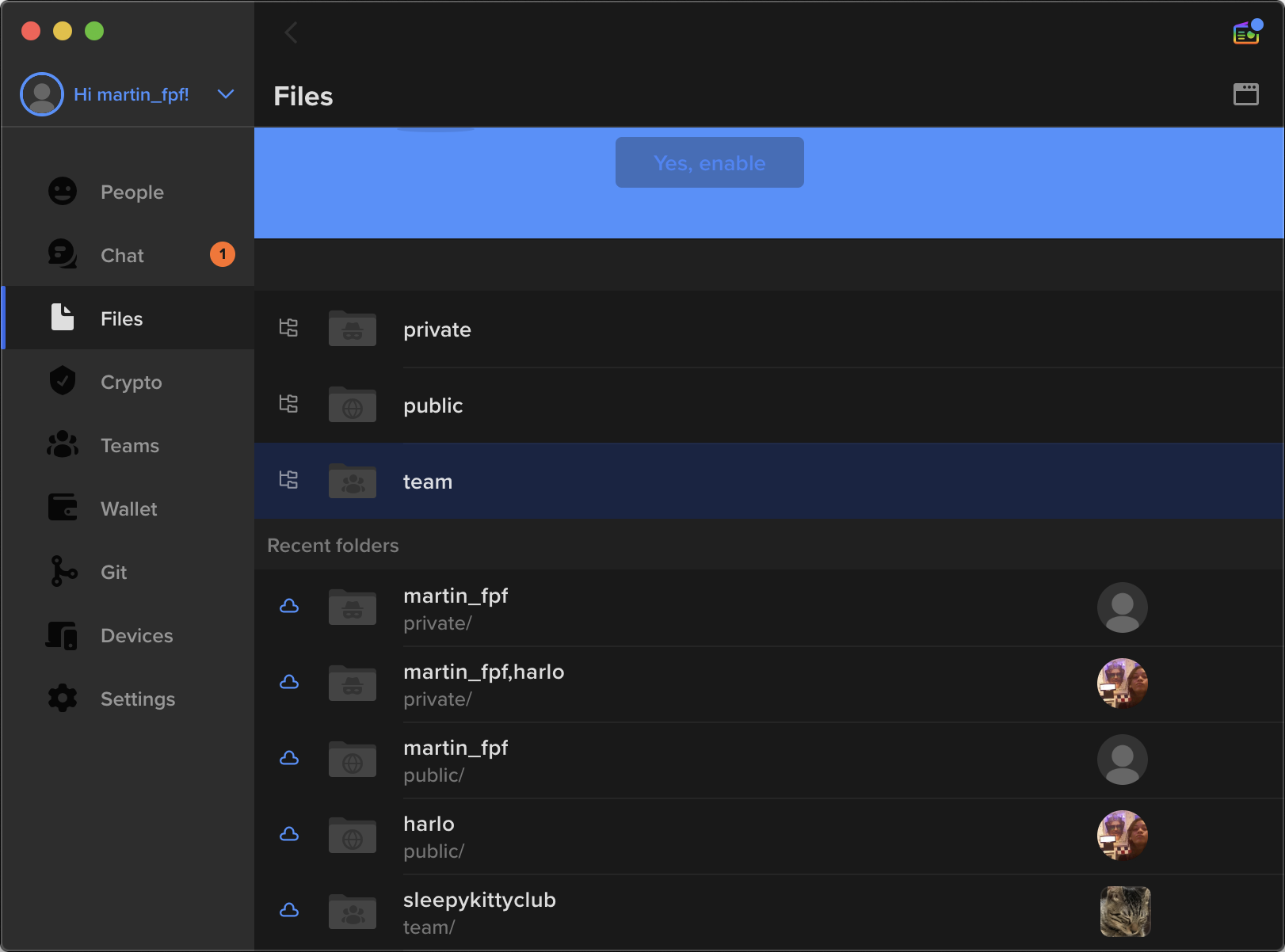This screenshot has height=952, width=1285.
Task: Click folder icon on harlo public/ row
Action: pyautogui.click(x=353, y=835)
